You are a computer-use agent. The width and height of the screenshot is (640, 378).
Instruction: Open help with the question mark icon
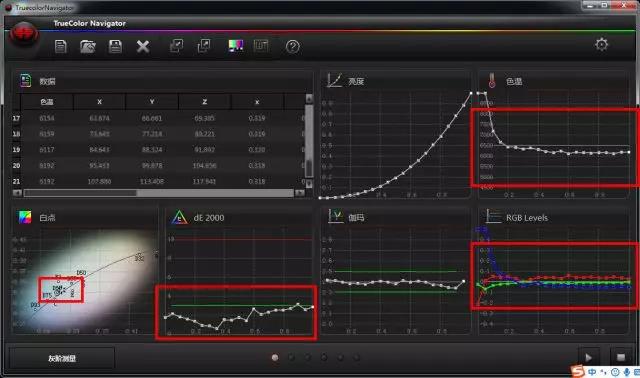pyautogui.click(x=292, y=47)
